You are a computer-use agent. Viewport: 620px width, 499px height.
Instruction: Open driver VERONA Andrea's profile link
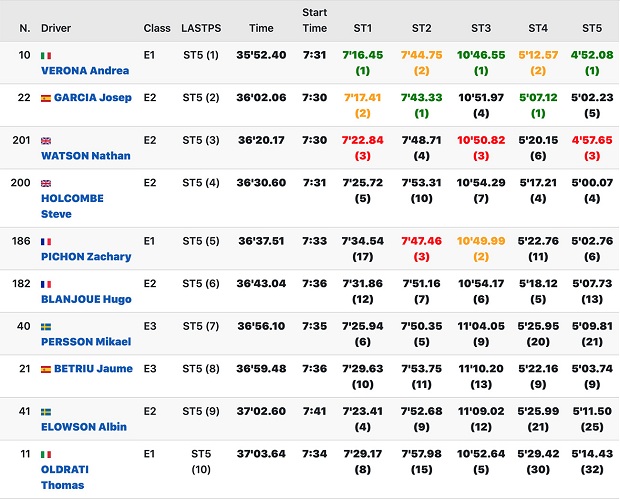[x=86, y=71]
